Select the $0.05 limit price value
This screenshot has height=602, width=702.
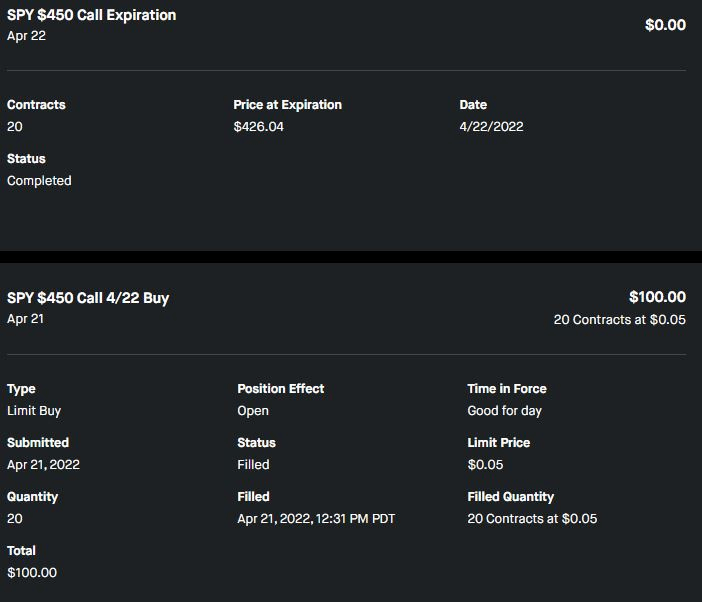pos(485,465)
